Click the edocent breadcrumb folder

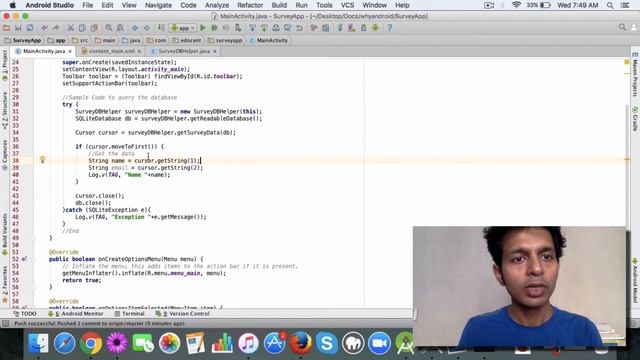point(187,40)
